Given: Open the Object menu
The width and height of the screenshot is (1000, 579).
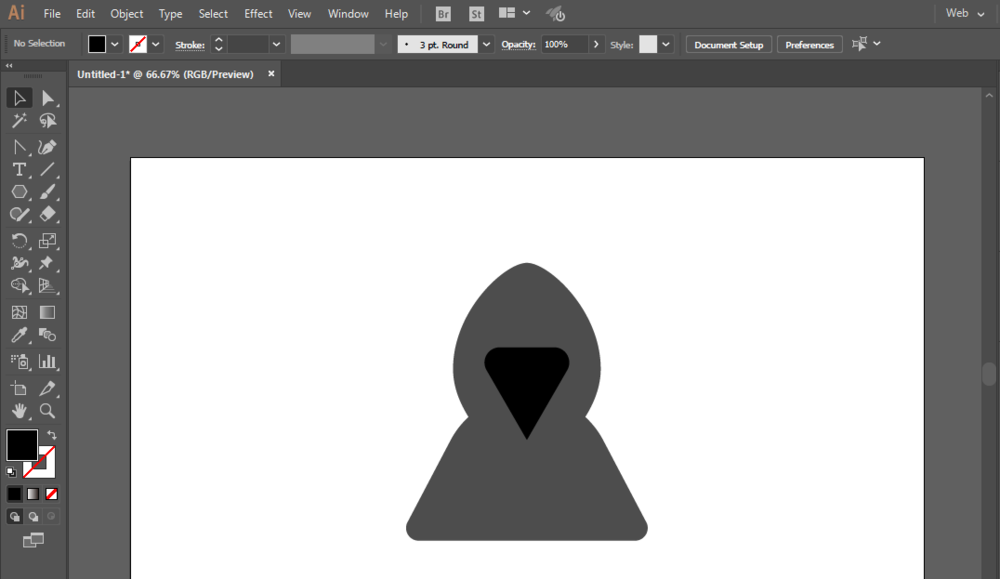Looking at the screenshot, I should pos(127,14).
